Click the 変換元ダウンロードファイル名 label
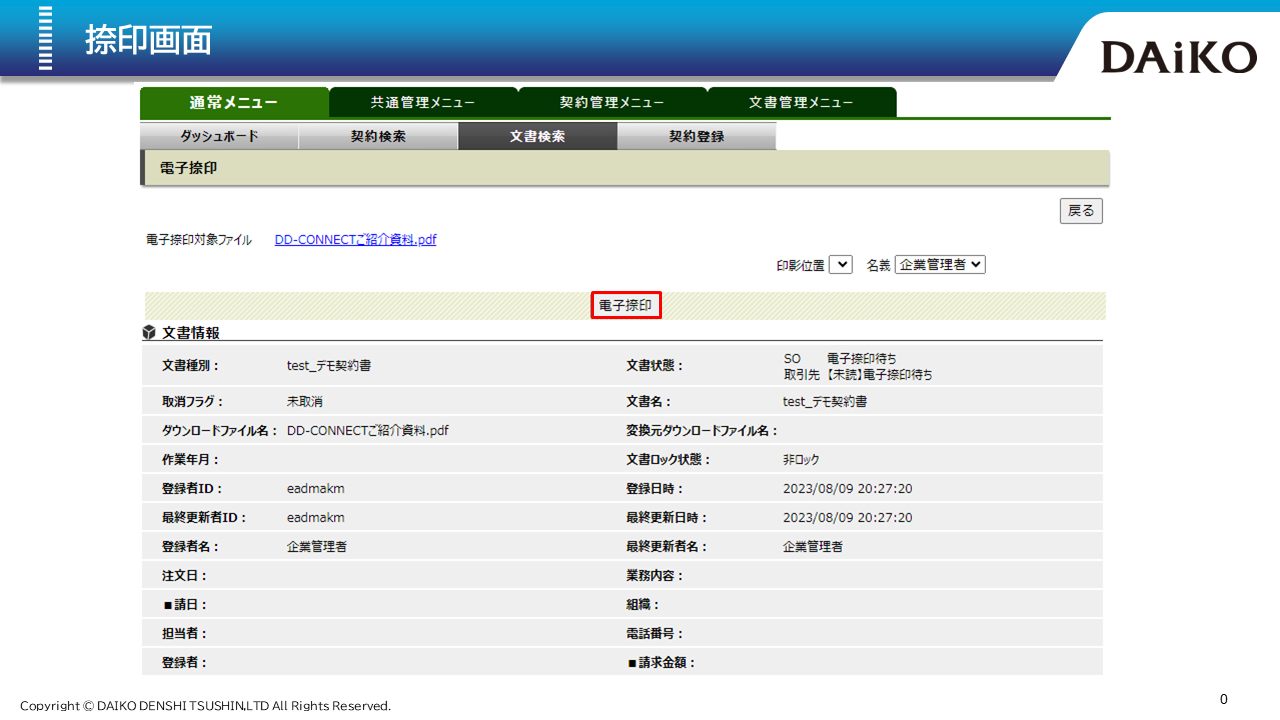The image size is (1280, 720). point(702,430)
